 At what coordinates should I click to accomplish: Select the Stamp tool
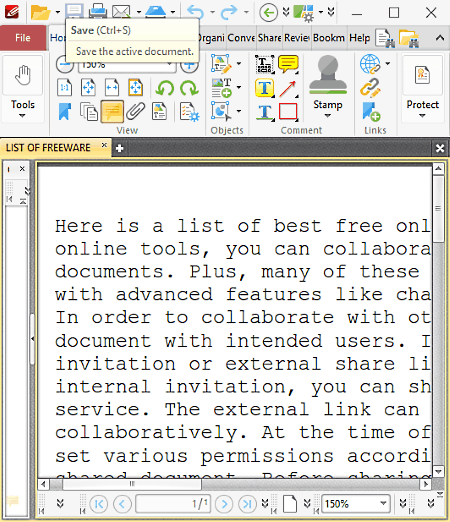click(328, 75)
